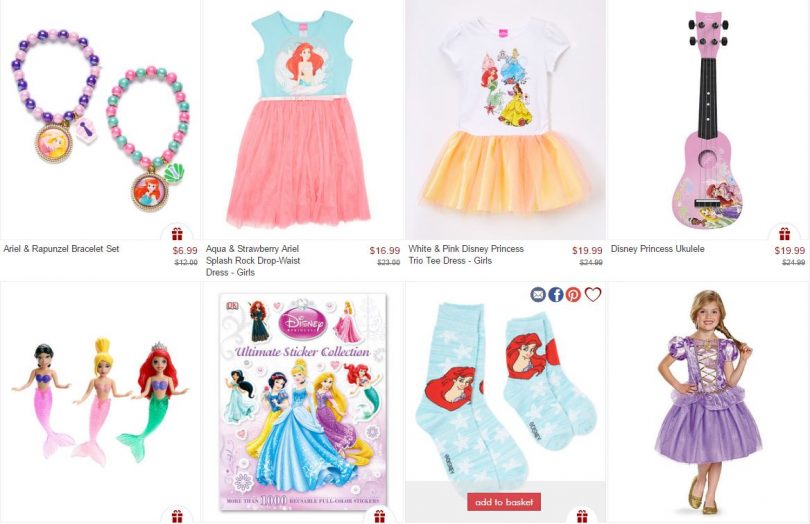810x524 pixels.
Task: Click gift icon under mermaid dolls
Action: [x=177, y=516]
